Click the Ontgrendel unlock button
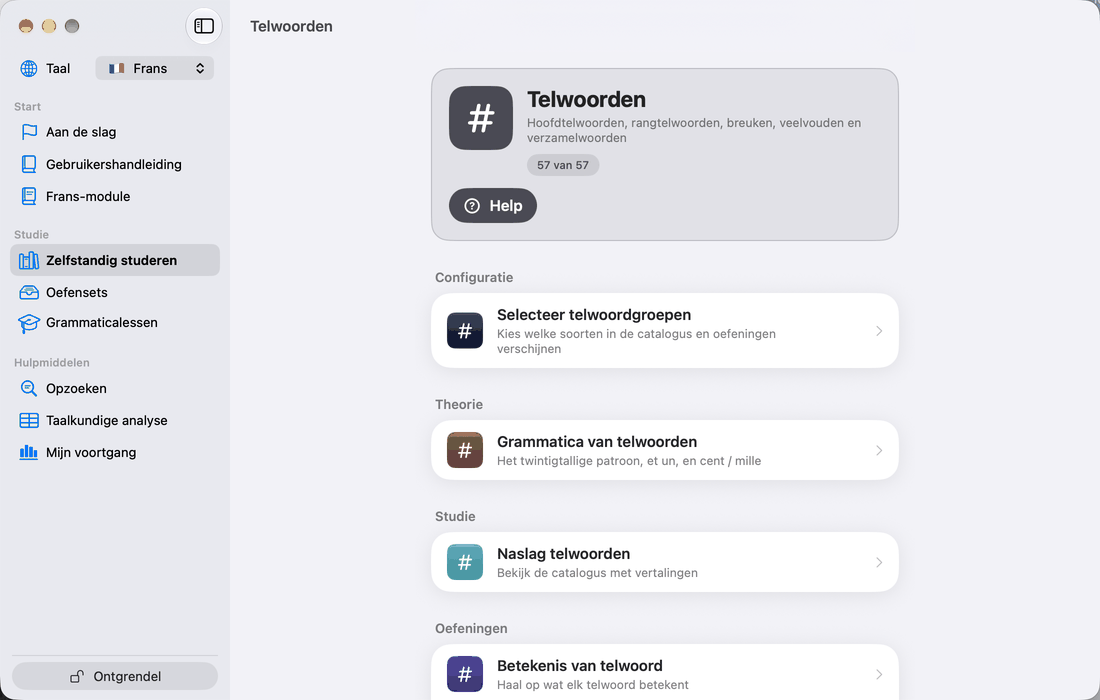The height and width of the screenshot is (700, 1100). pos(115,676)
